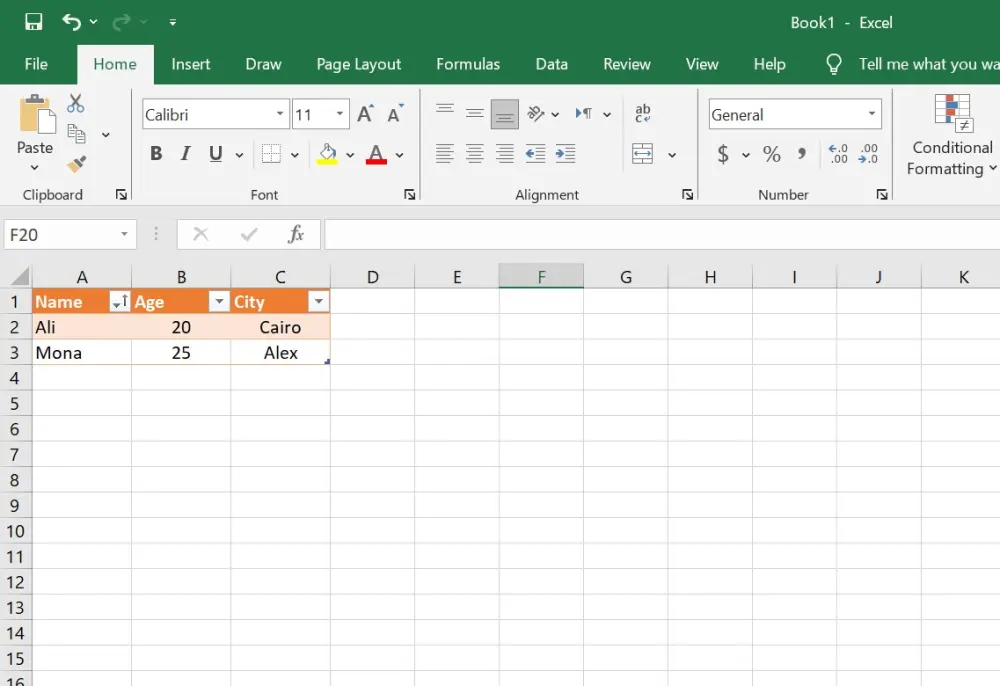1000x686 pixels.
Task: Open the undo history dropdown arrow
Action: pos(94,22)
